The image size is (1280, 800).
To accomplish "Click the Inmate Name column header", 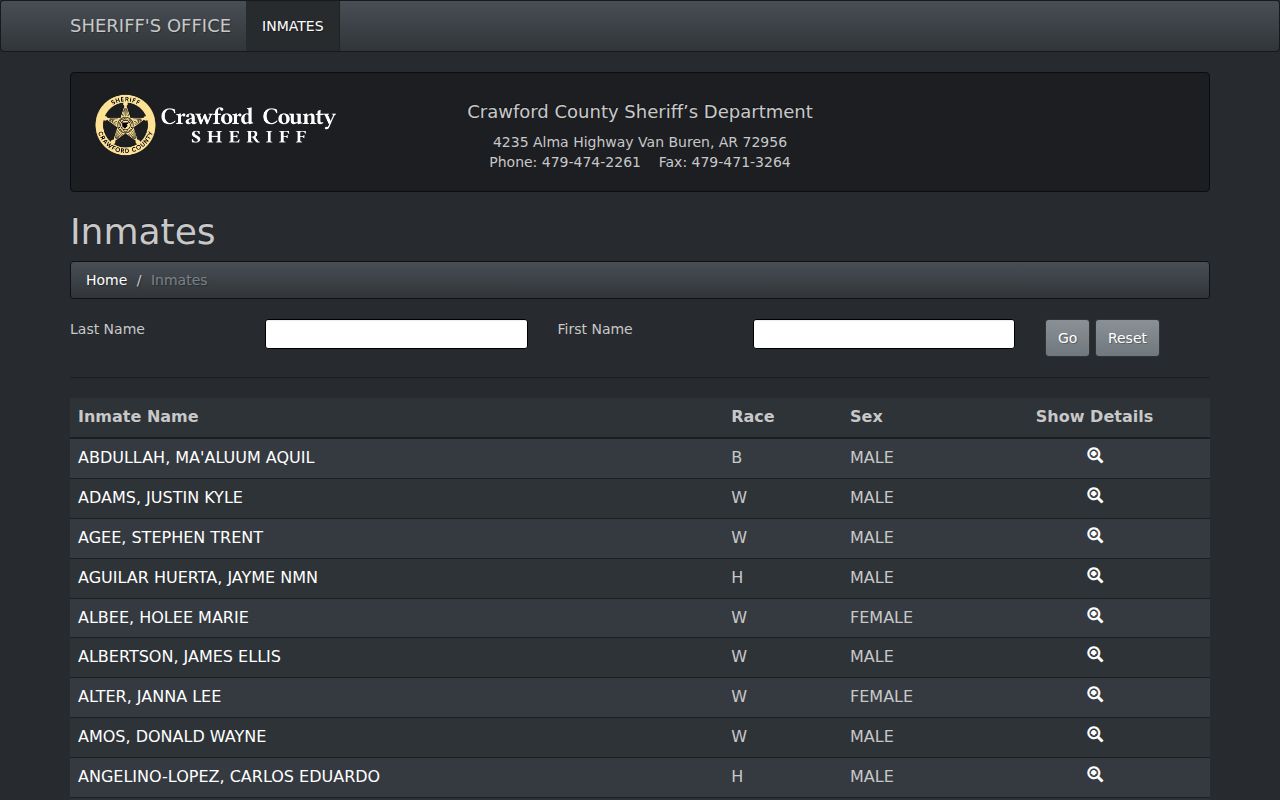I will (138, 417).
